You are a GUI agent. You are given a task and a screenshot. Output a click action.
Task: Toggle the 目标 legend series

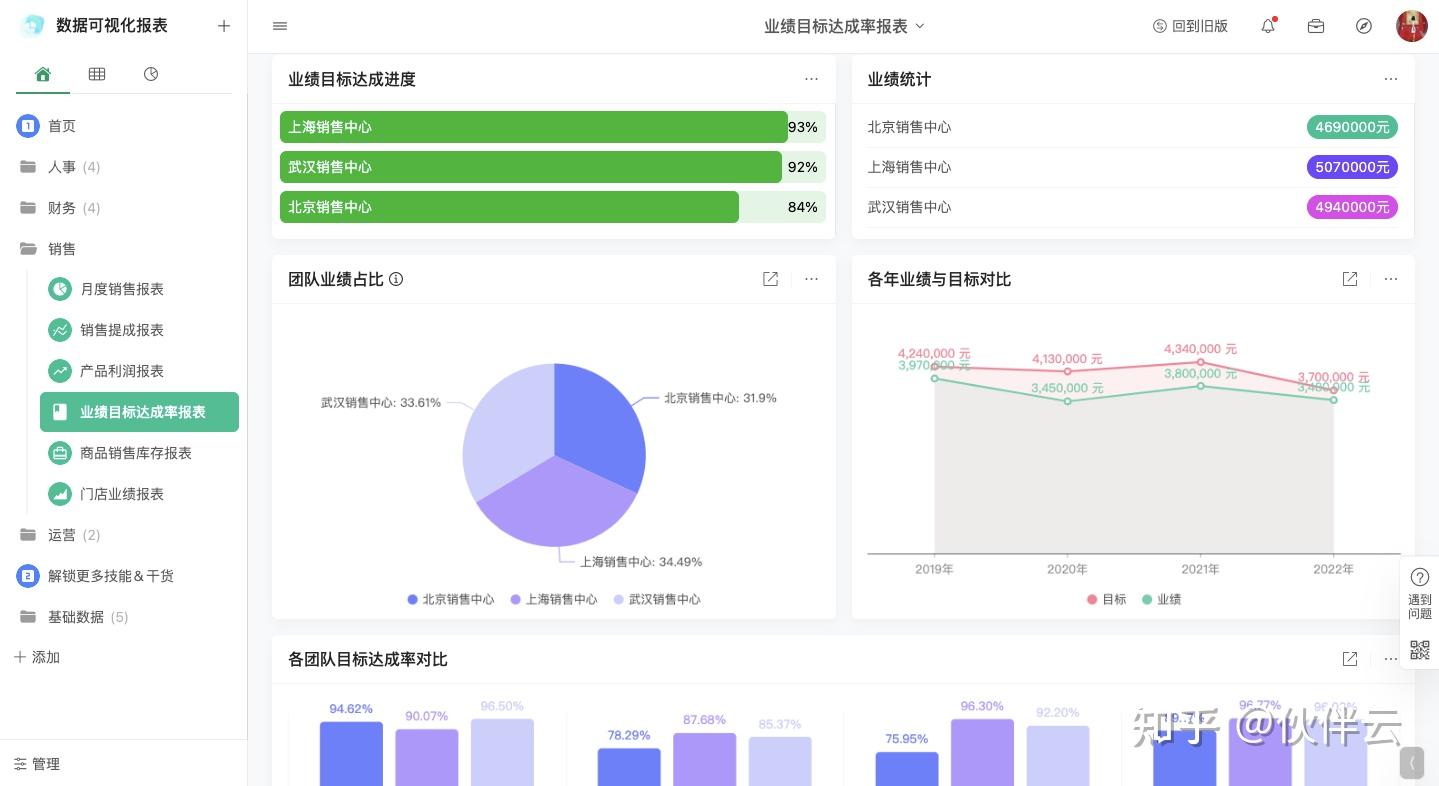point(1107,599)
